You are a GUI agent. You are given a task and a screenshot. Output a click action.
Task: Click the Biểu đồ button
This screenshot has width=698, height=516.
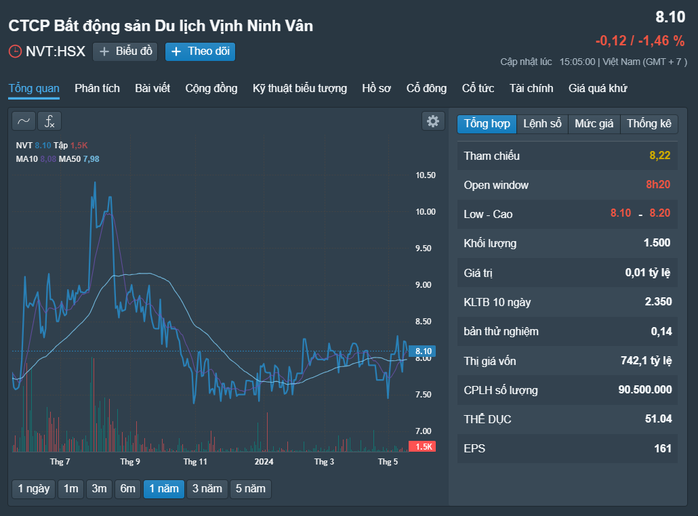(125, 52)
